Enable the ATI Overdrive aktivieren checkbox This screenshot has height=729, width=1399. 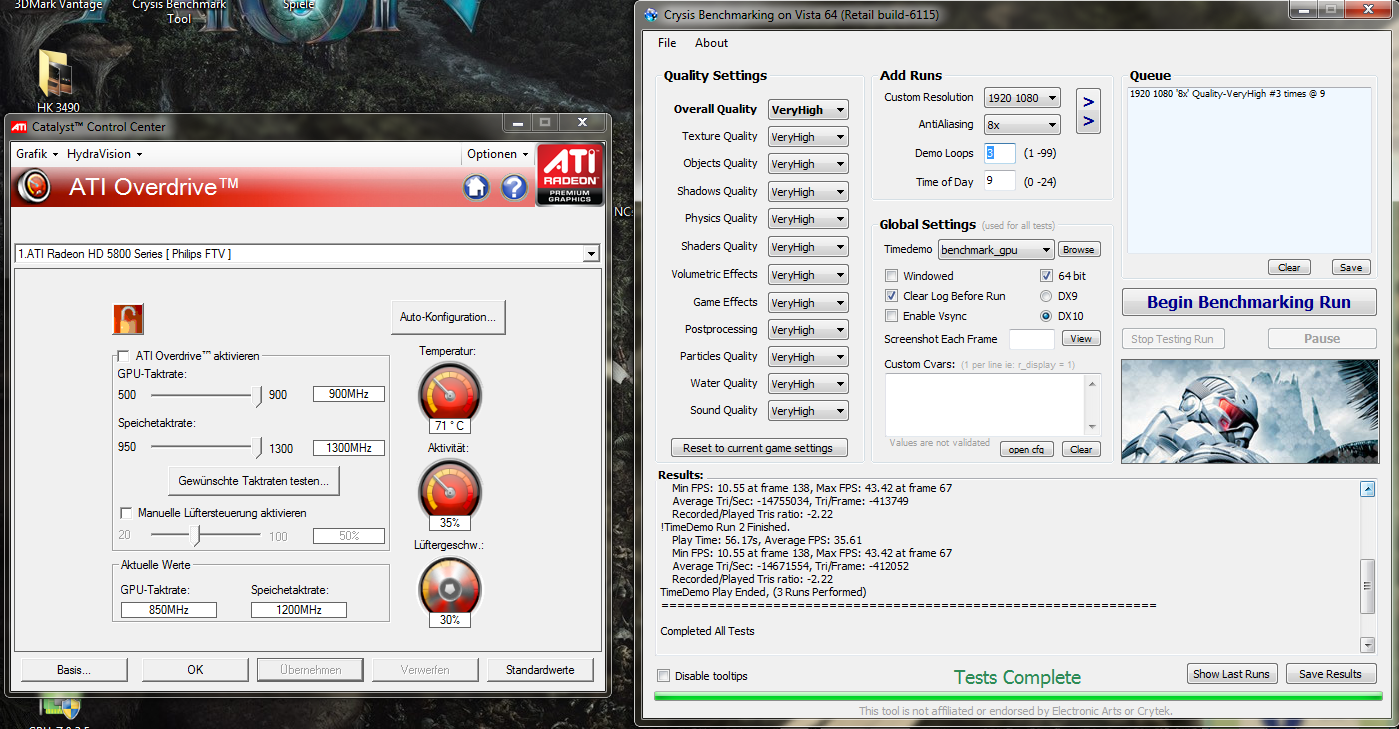123,355
